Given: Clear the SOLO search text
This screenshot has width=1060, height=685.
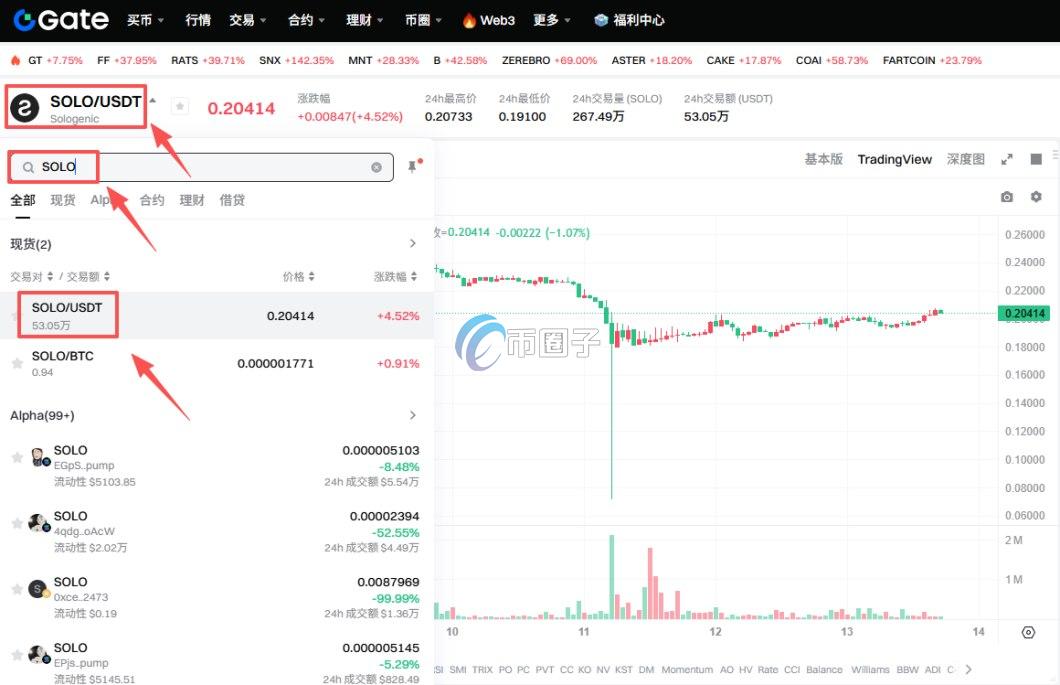Looking at the screenshot, I should (x=376, y=168).
